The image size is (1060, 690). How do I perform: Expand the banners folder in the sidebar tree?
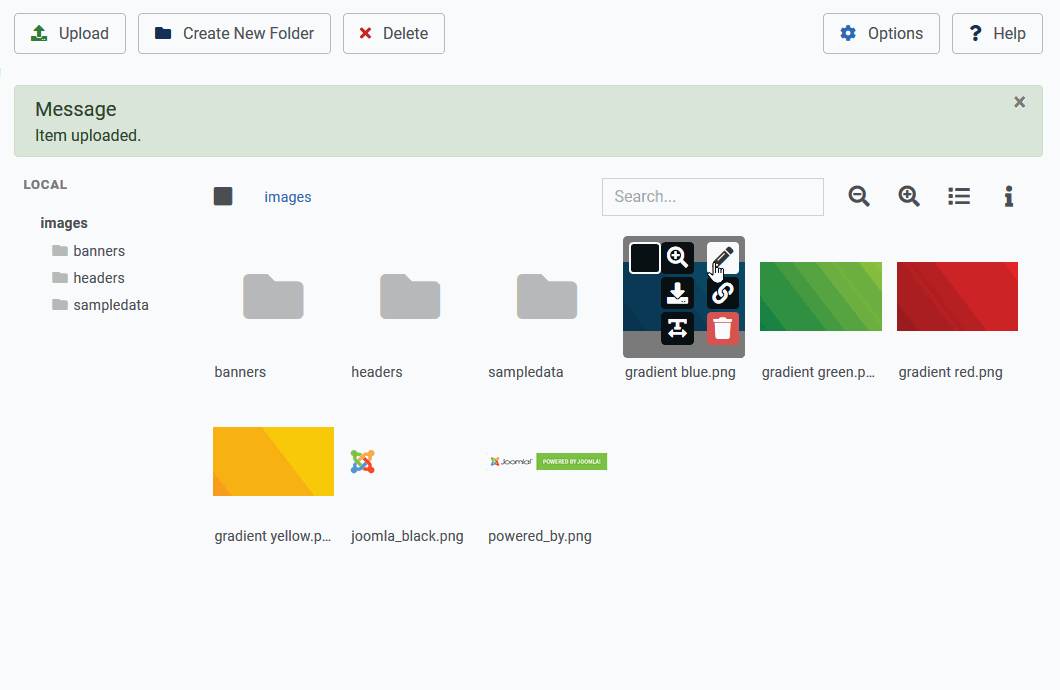coord(98,251)
